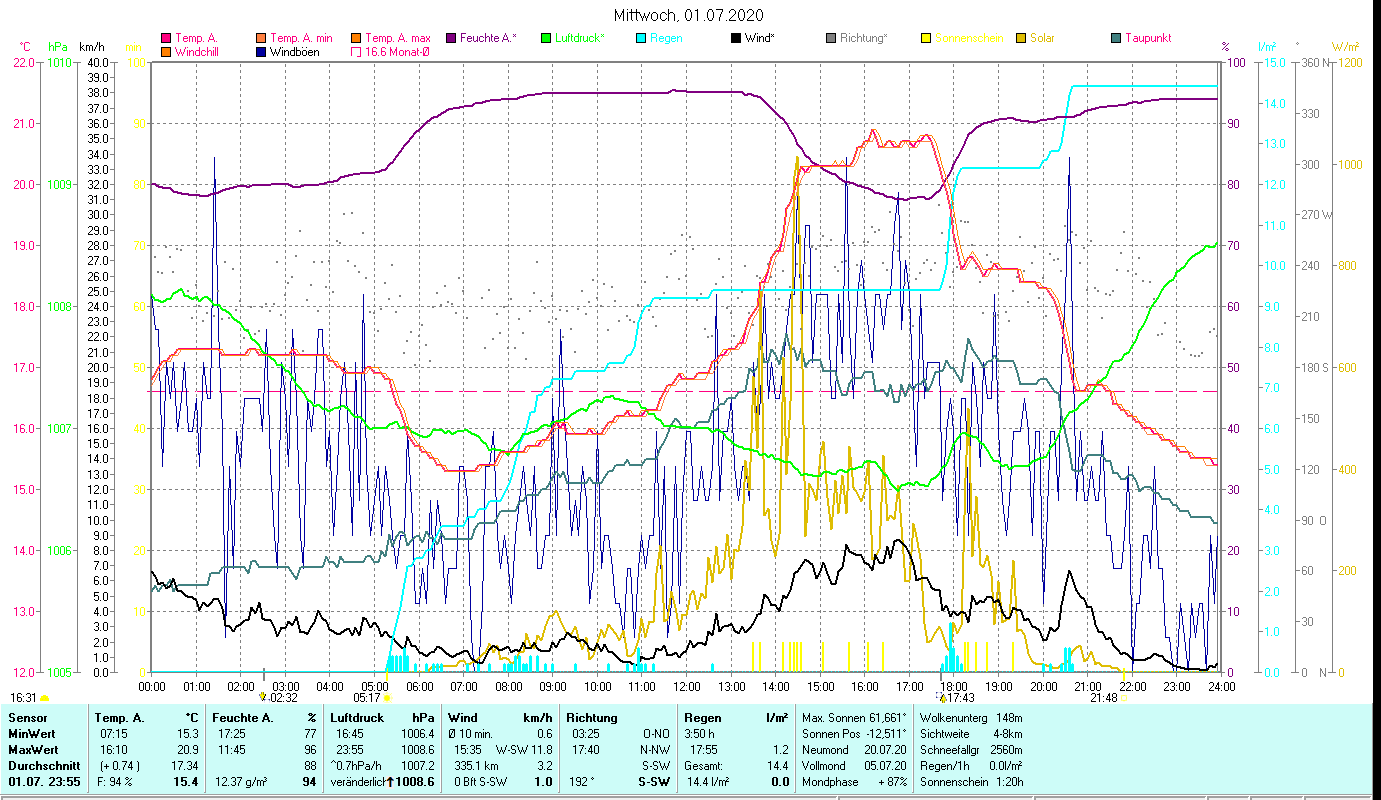This screenshot has width=1381, height=800.
Task: Click the Mondphase + 87% entry
Action: tap(854, 782)
